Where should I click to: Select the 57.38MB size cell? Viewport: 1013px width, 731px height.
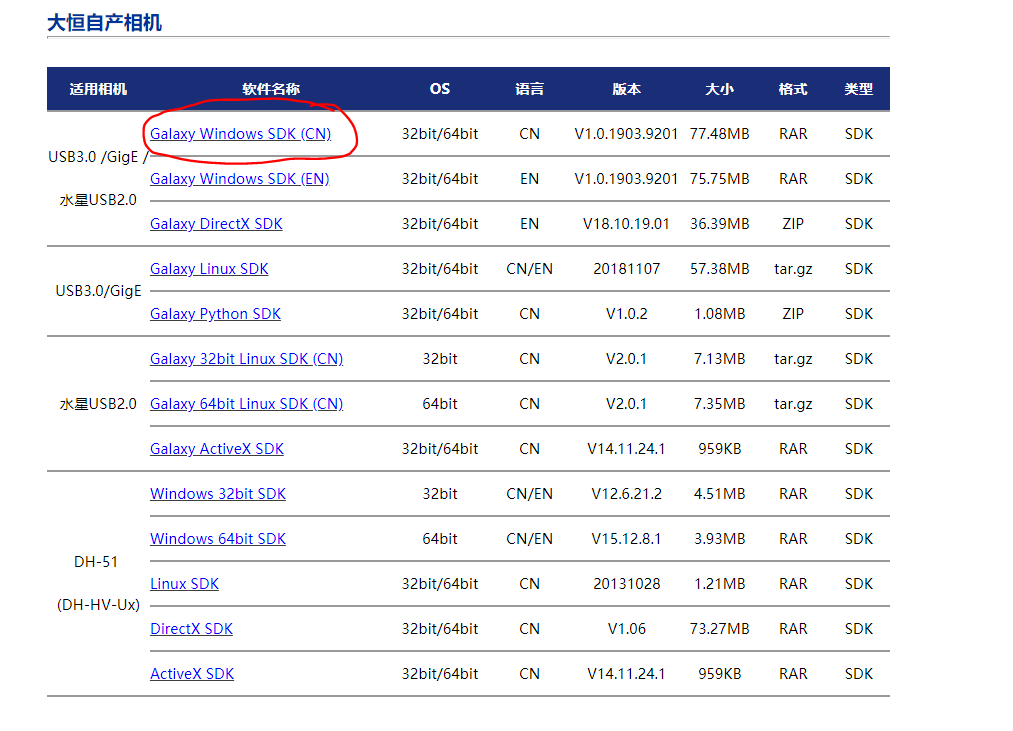point(720,269)
